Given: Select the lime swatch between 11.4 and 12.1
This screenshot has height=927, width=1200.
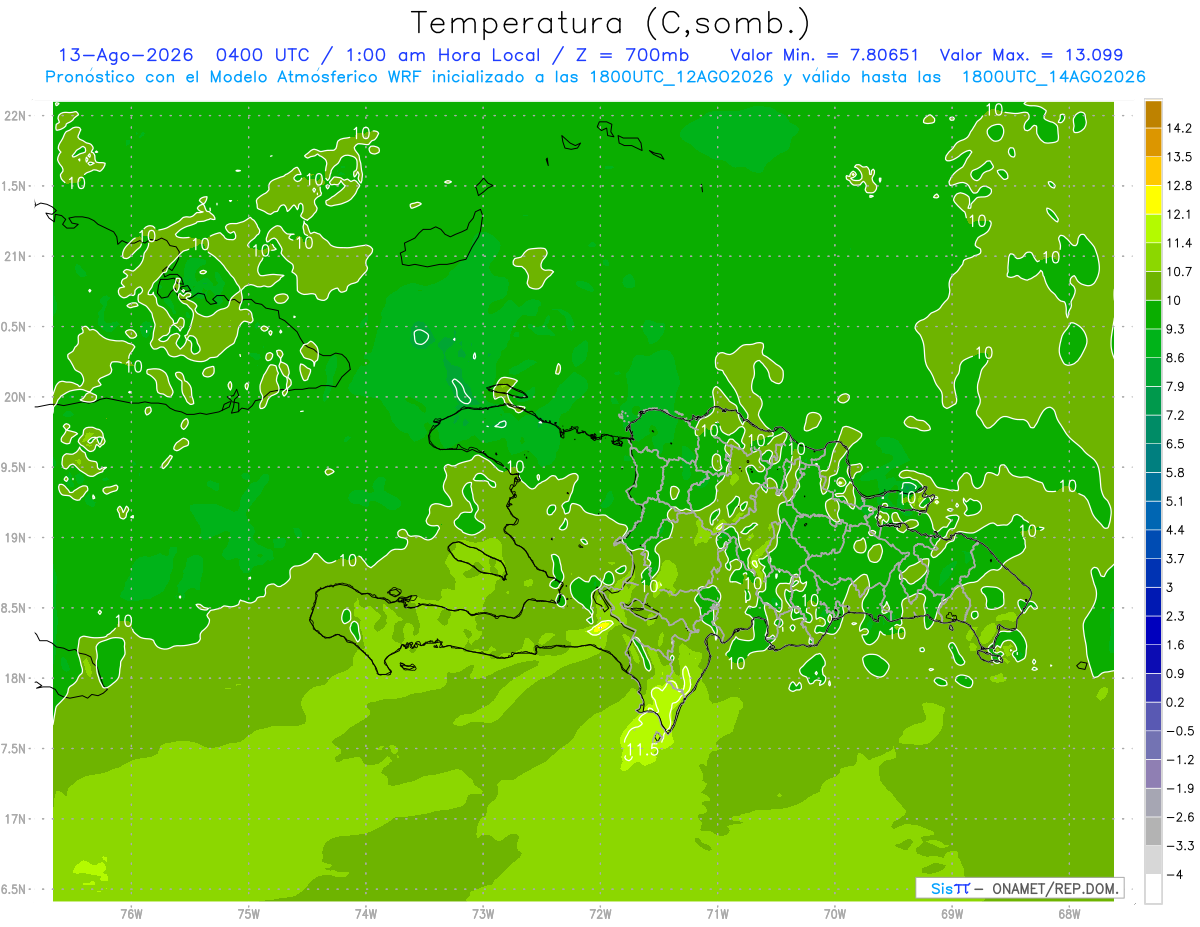Looking at the screenshot, I should click(x=1153, y=229).
